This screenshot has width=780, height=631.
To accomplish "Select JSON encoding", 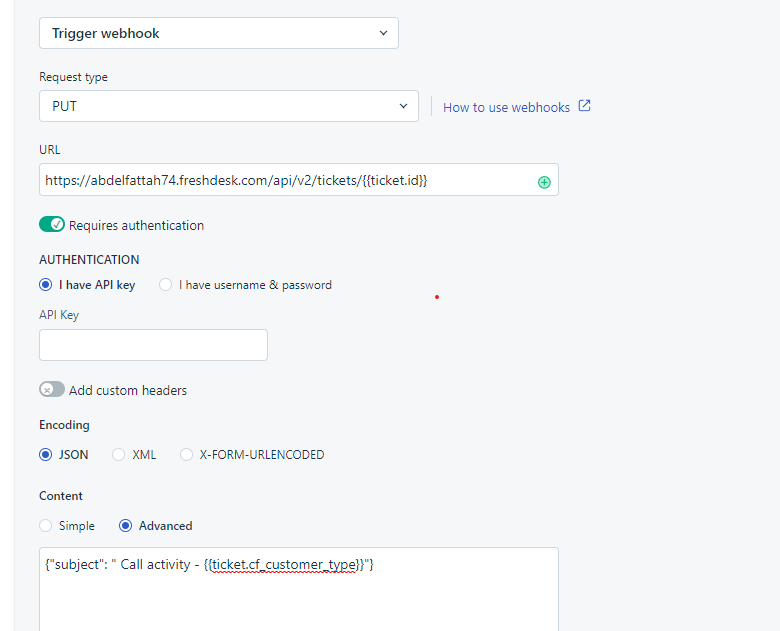I will pyautogui.click(x=45, y=454).
